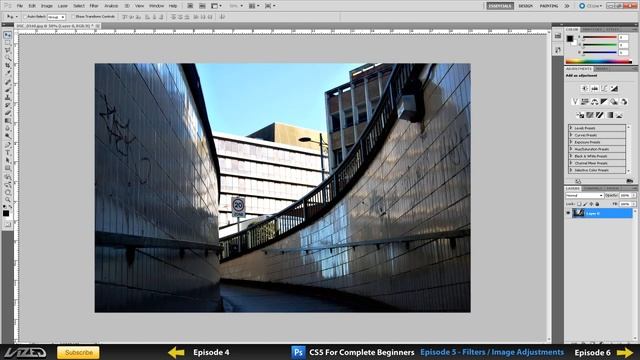Screen dimensions: 640x360
Task: Add a Photo Filter adjustment
Action: coord(614,101)
